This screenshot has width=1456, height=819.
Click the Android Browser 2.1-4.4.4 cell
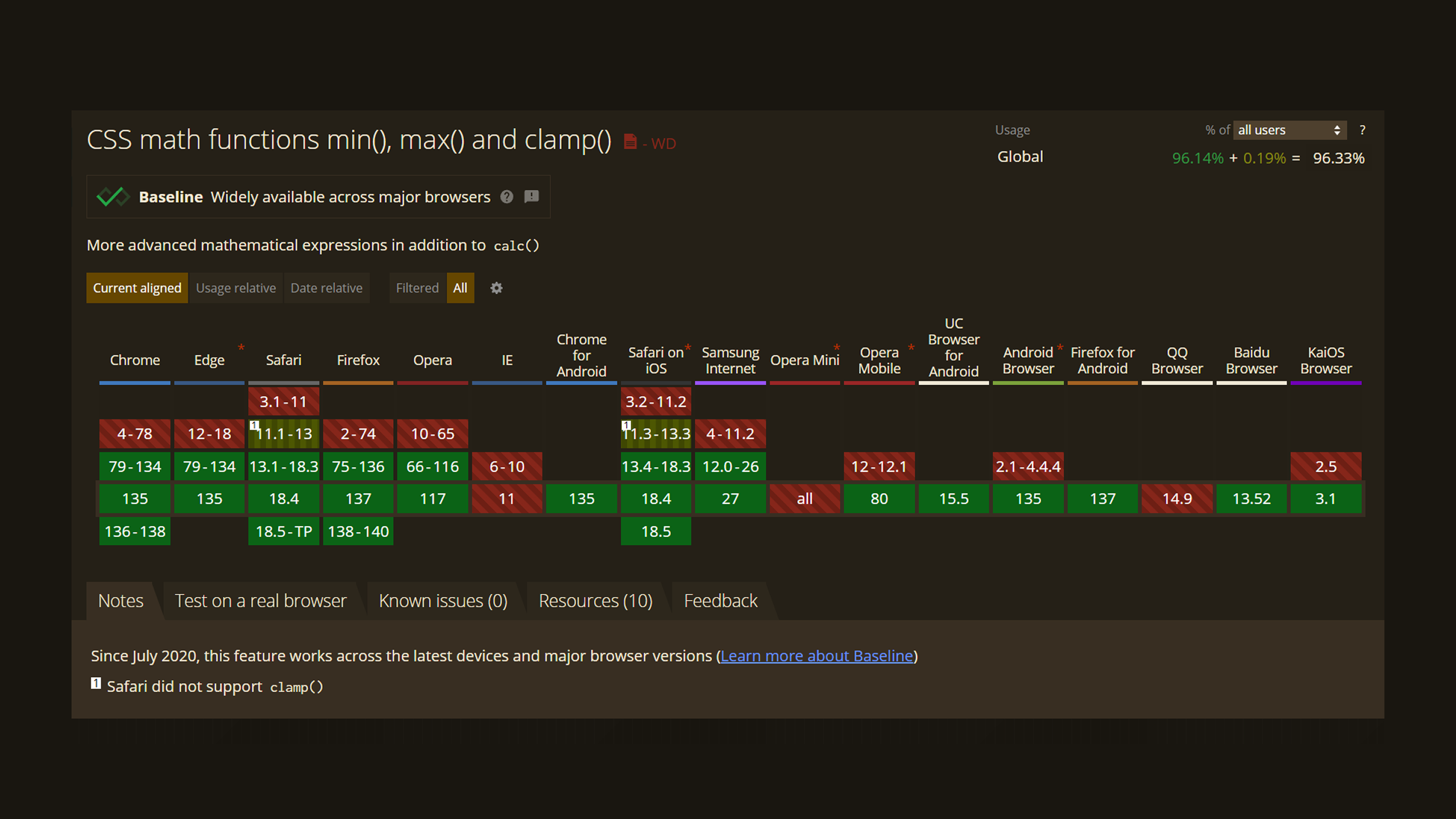(x=1028, y=467)
